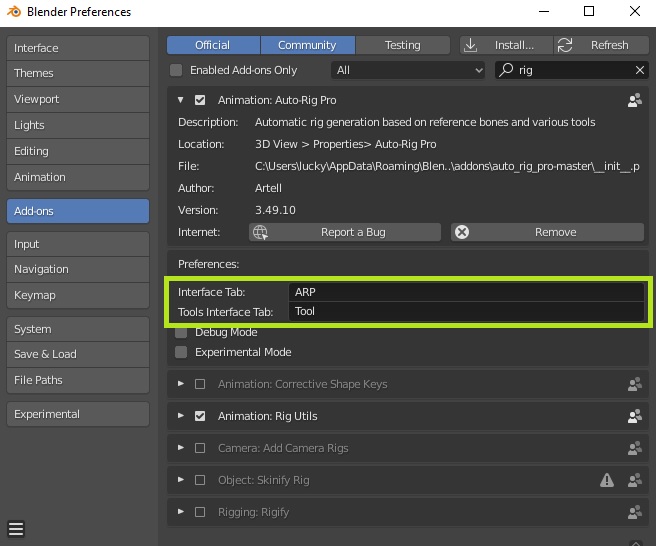Viewport: 656px width, 546px height.
Task: Open the Experimental preferences section
Action: point(78,414)
